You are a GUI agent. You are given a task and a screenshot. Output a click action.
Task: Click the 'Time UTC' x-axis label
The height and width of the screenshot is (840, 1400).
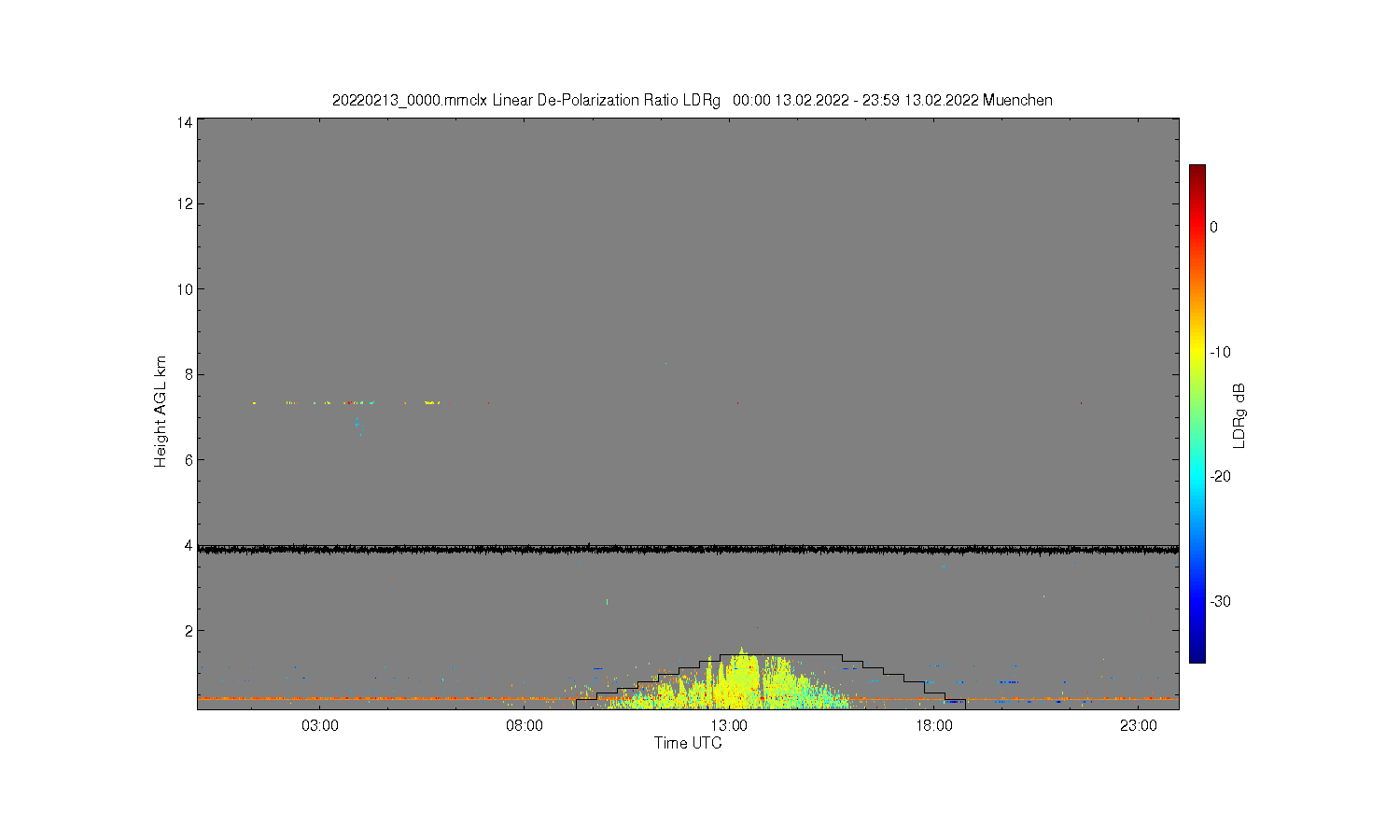(x=688, y=744)
